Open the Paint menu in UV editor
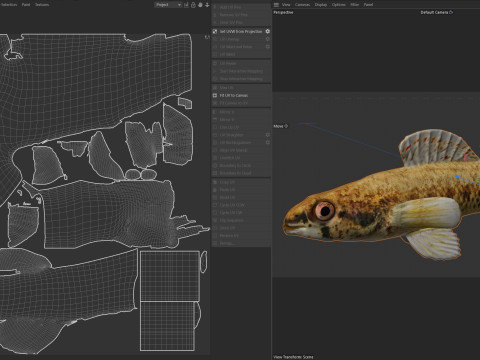 click(26, 5)
